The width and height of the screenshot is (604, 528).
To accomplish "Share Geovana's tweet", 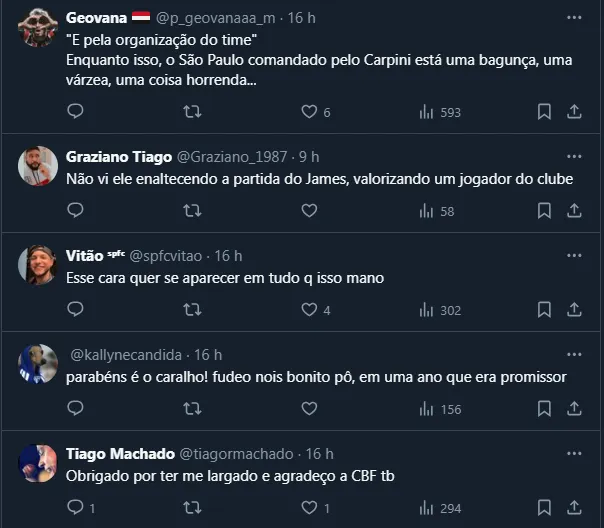I will click(x=575, y=112).
